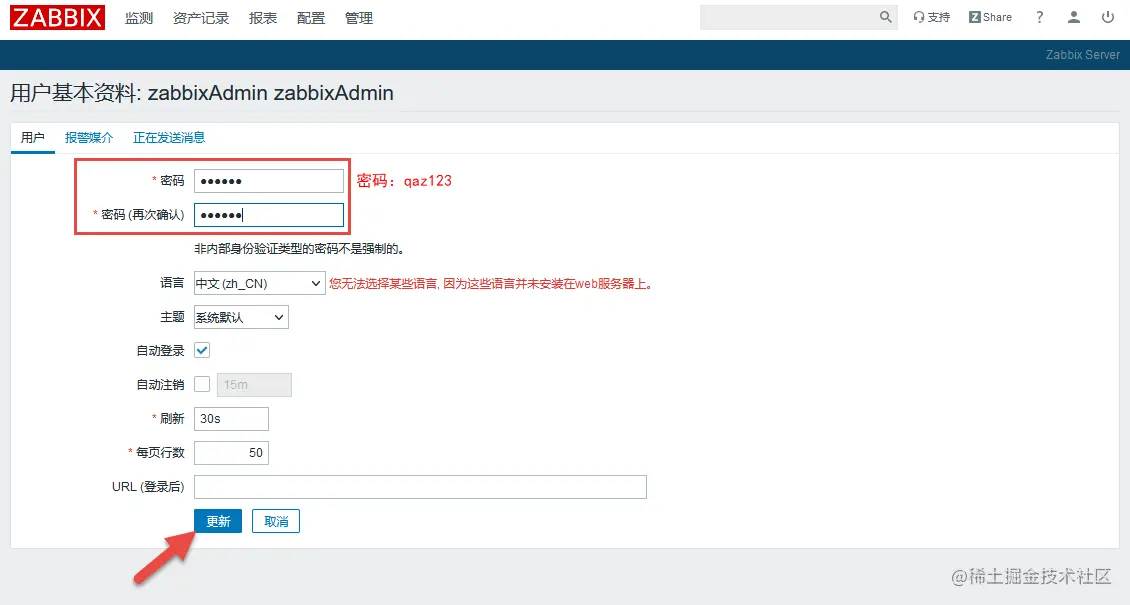Select the 刷新 field showing 30s
1130x605 pixels.
(x=231, y=418)
